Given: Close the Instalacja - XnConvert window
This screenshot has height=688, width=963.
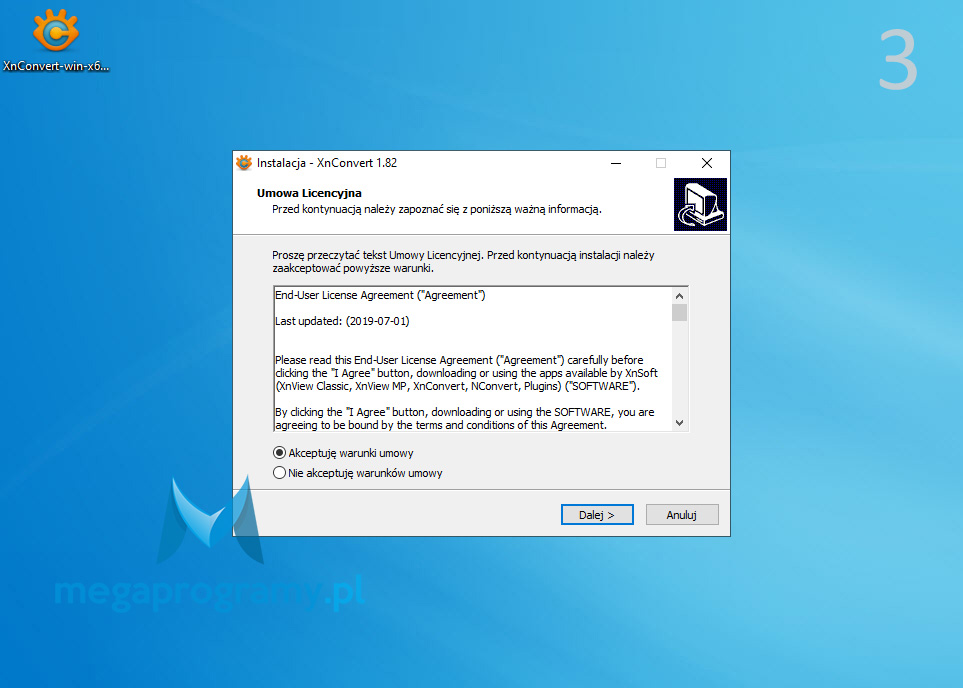Looking at the screenshot, I should [707, 163].
